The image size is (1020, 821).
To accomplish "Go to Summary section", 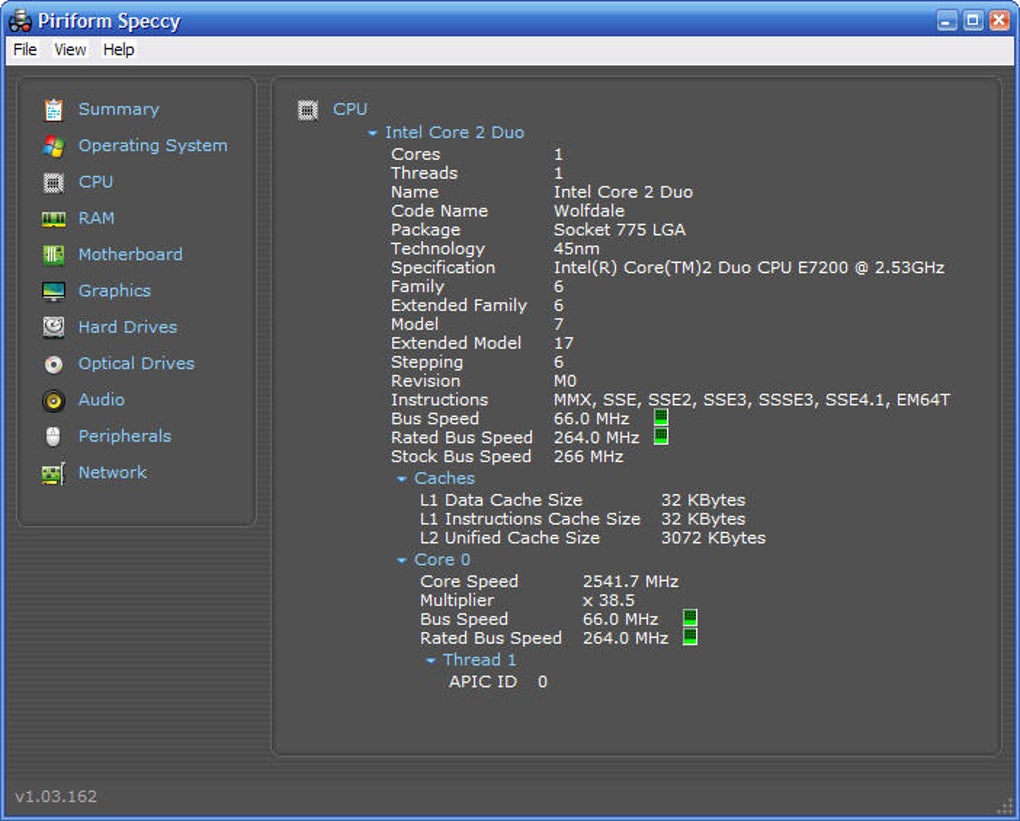I will tap(119, 109).
